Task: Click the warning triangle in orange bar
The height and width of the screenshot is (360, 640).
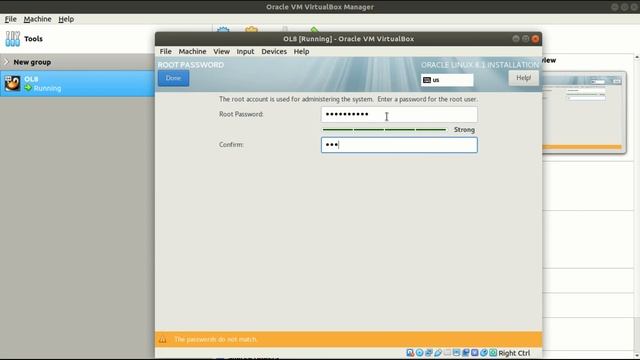Action: point(162,340)
